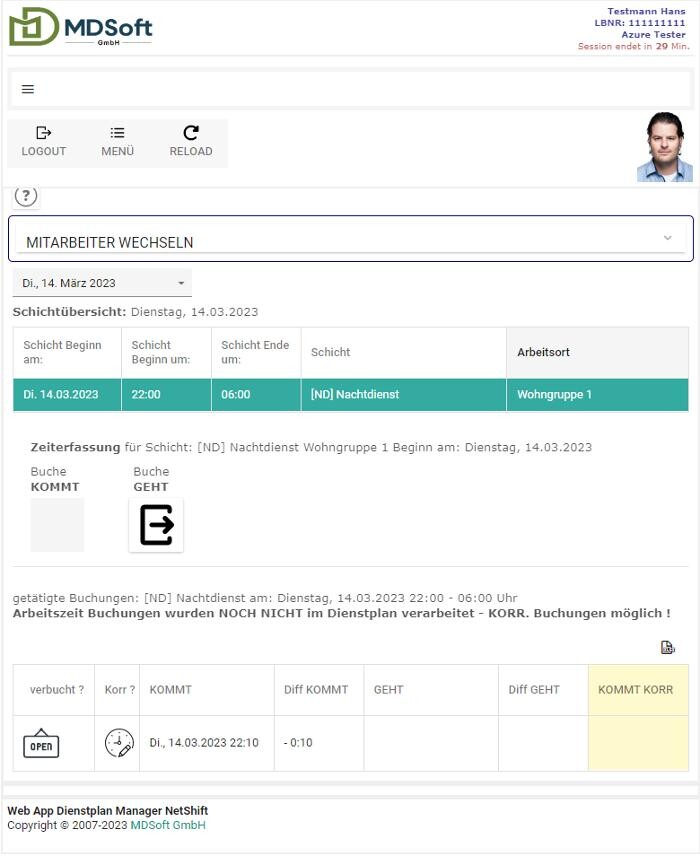700x856 pixels.
Task: Edit booking with the clock pencil icon
Action: point(118,744)
